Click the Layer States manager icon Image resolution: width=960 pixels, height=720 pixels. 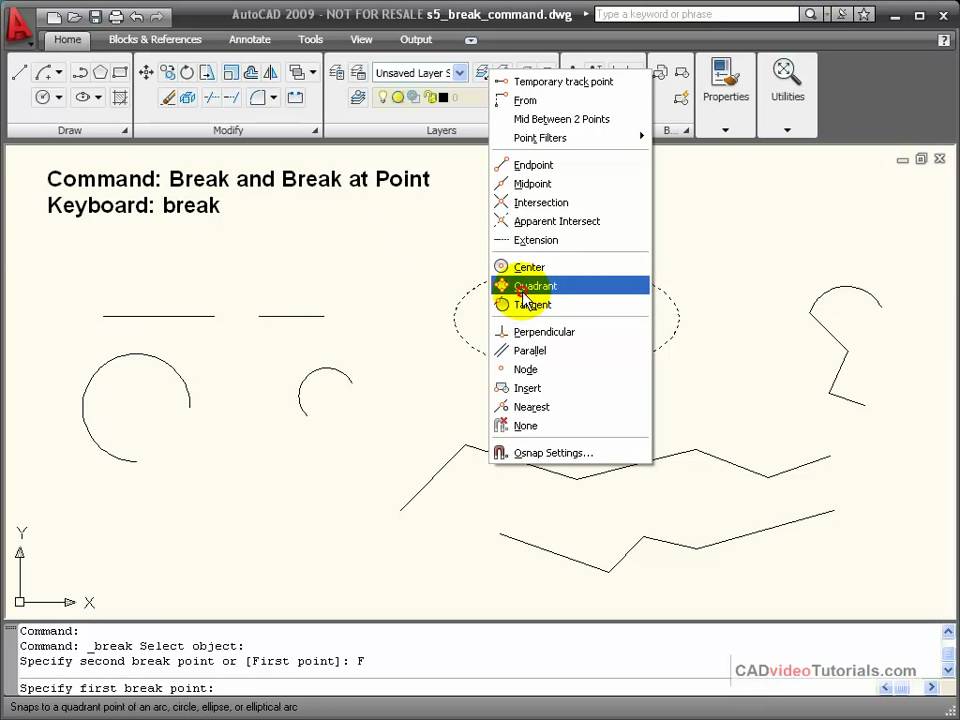coord(358,72)
